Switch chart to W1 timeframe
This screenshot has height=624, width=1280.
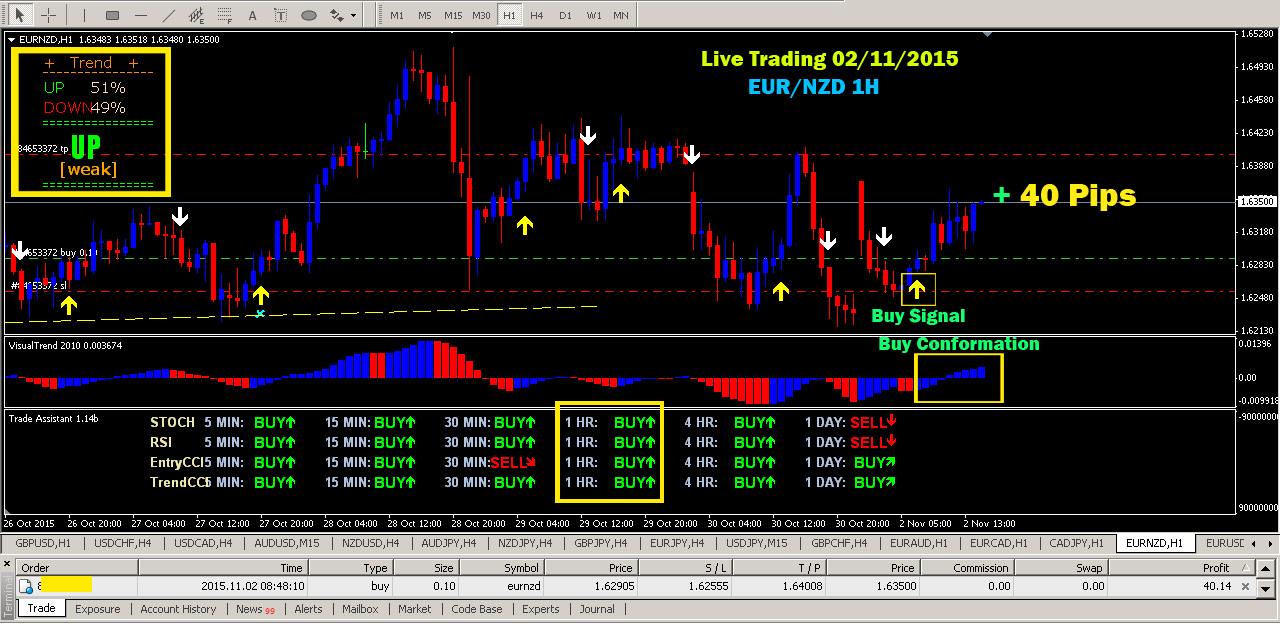pos(594,15)
